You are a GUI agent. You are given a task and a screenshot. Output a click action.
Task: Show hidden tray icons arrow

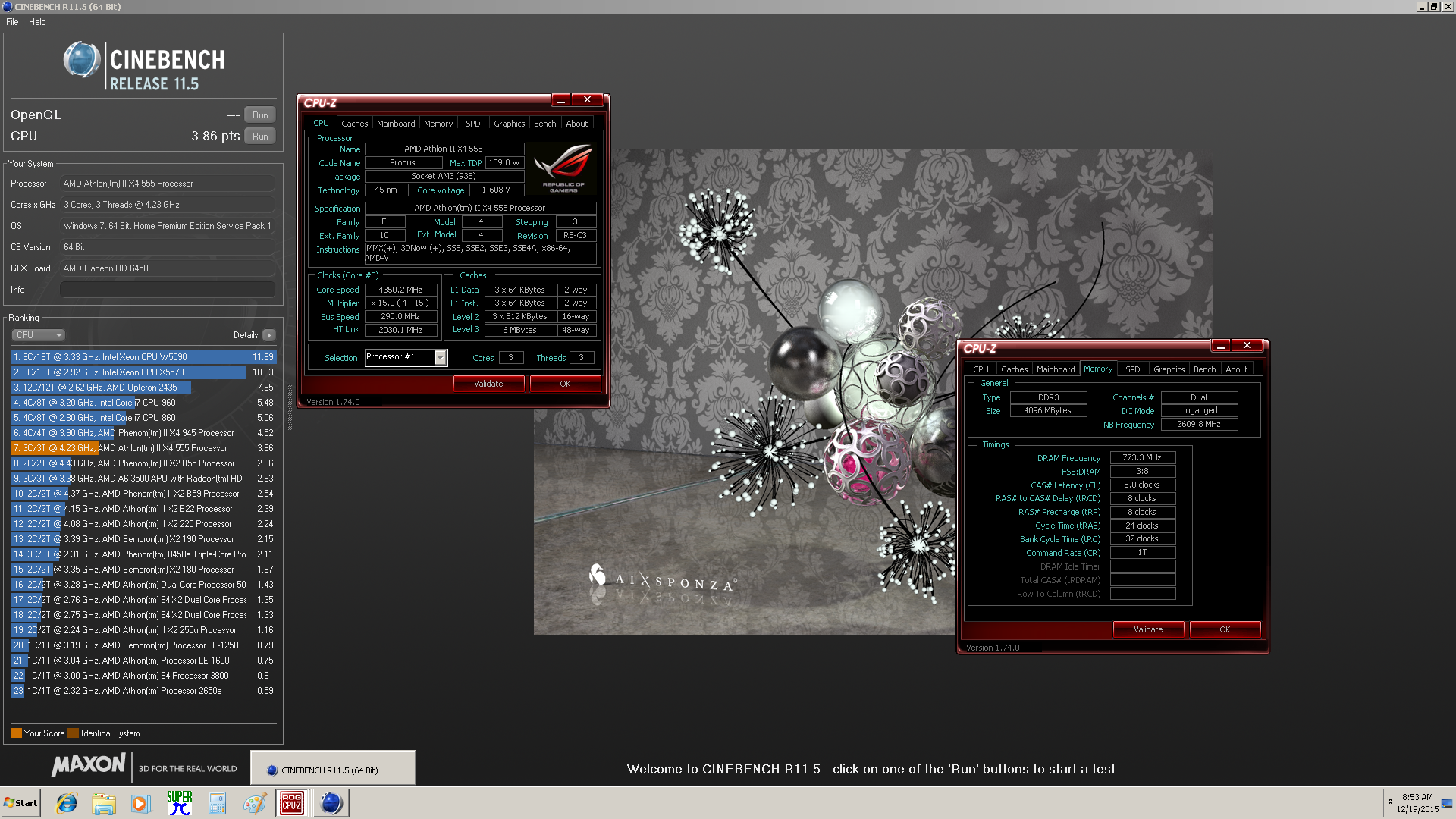[1390, 802]
